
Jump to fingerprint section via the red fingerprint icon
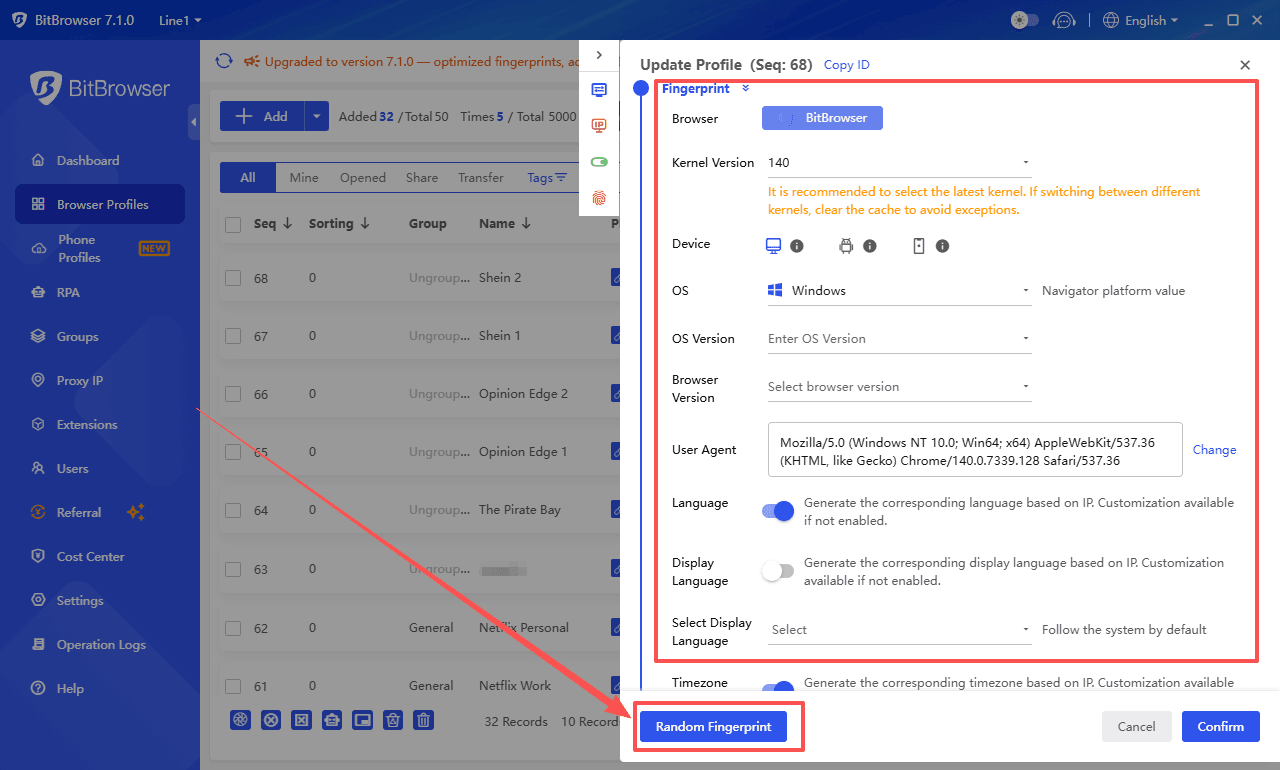(599, 197)
